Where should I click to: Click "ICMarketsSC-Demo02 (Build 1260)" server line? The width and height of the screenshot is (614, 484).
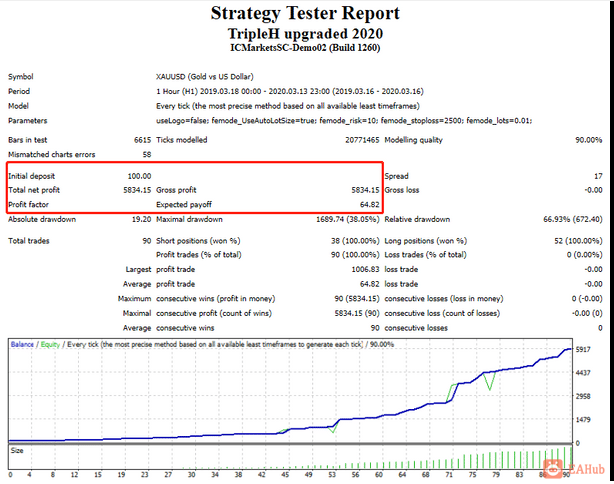tap(305, 48)
